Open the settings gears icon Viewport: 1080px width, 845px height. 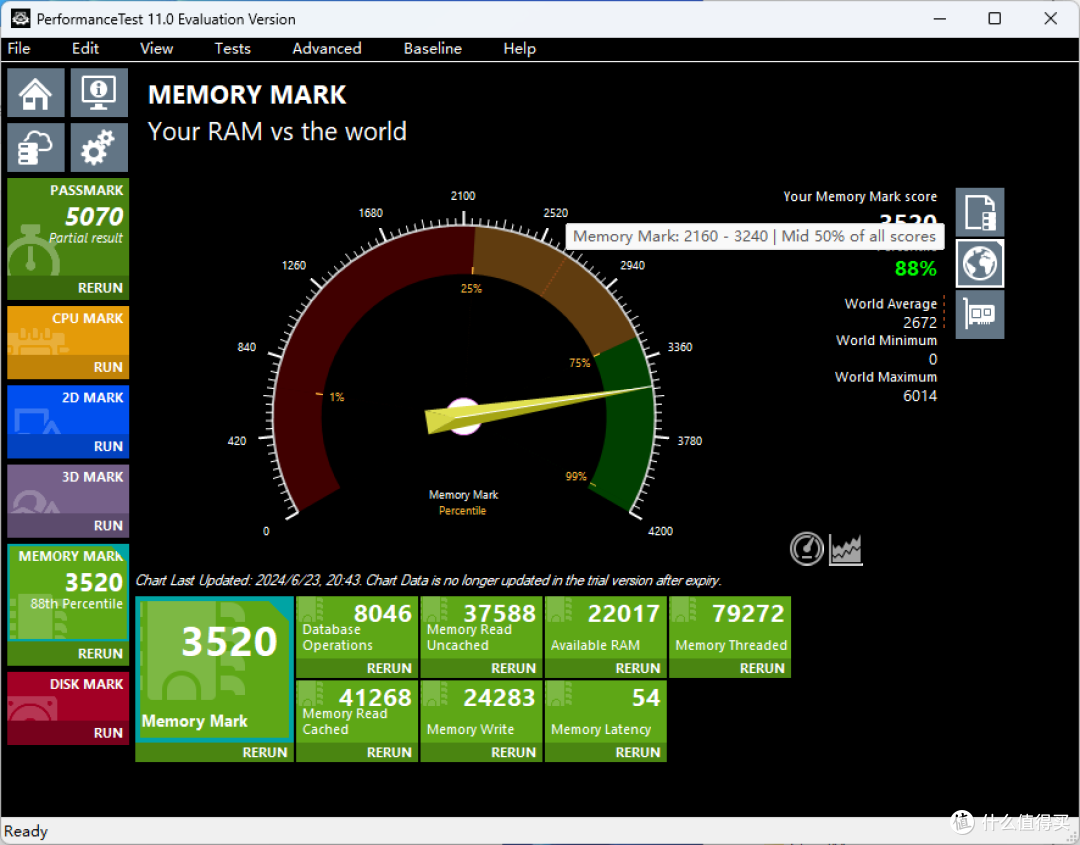click(99, 147)
